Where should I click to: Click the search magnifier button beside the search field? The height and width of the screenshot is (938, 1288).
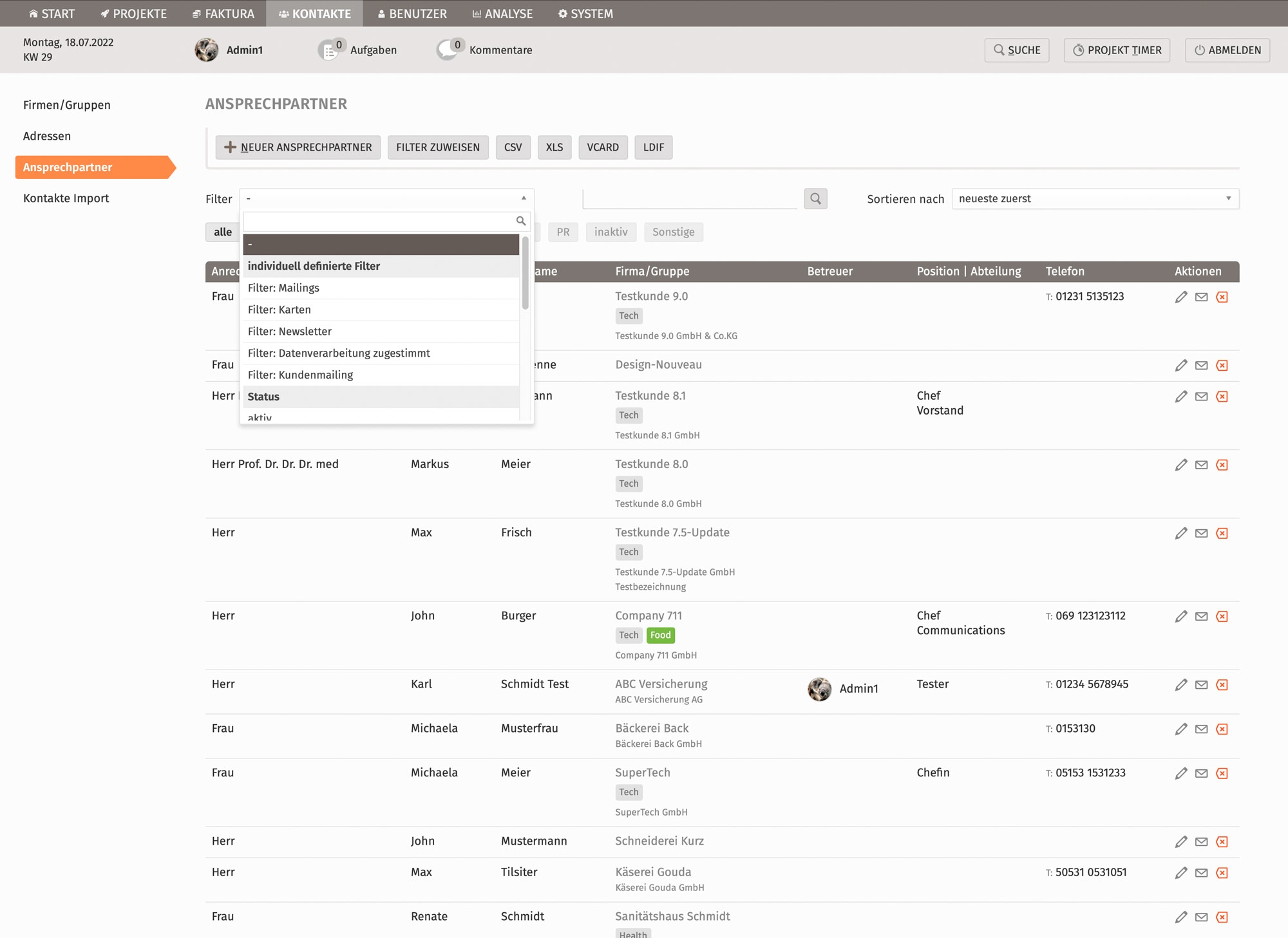[x=815, y=199]
